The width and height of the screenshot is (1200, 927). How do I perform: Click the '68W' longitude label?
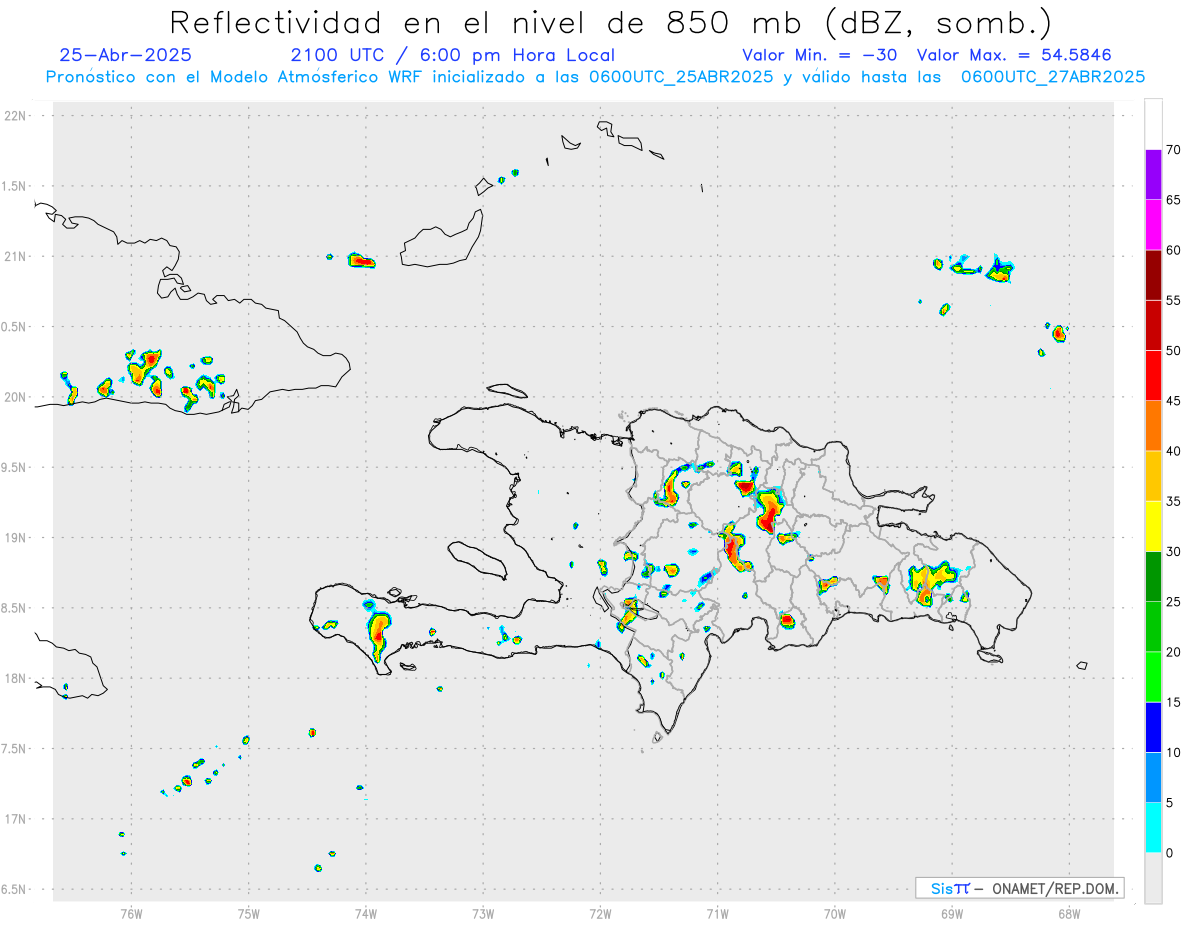click(x=1069, y=913)
